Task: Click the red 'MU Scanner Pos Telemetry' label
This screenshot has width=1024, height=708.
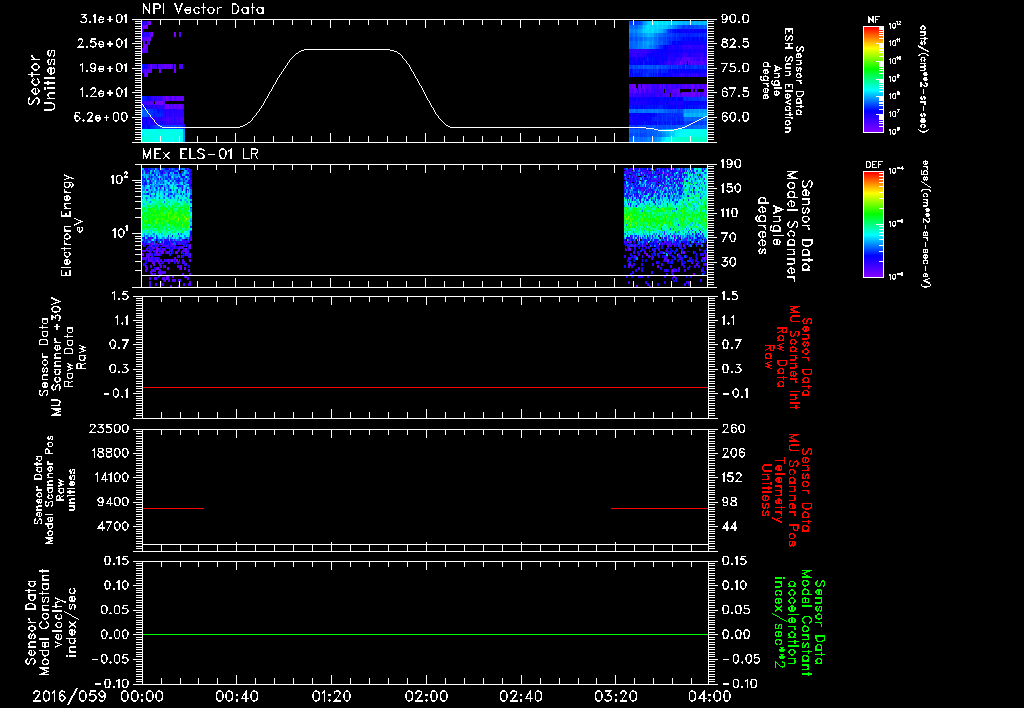Action: click(x=786, y=490)
